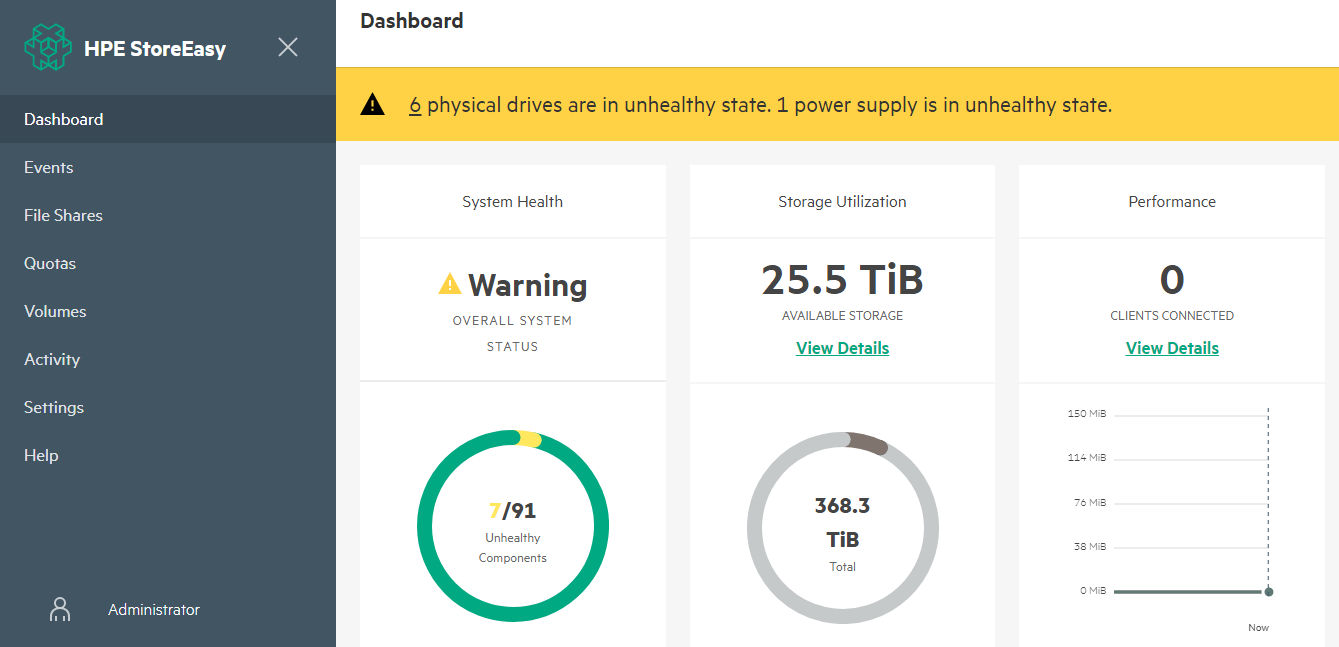The image size is (1339, 647).
Task: Navigate to File Shares
Action: coord(63,215)
